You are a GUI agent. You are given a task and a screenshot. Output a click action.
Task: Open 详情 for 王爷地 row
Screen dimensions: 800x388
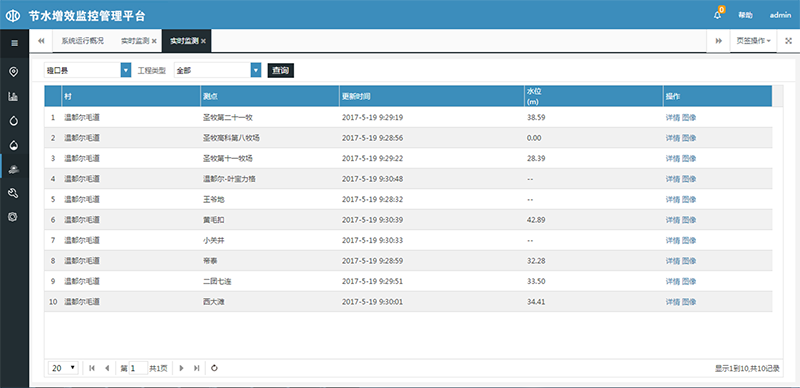point(672,199)
